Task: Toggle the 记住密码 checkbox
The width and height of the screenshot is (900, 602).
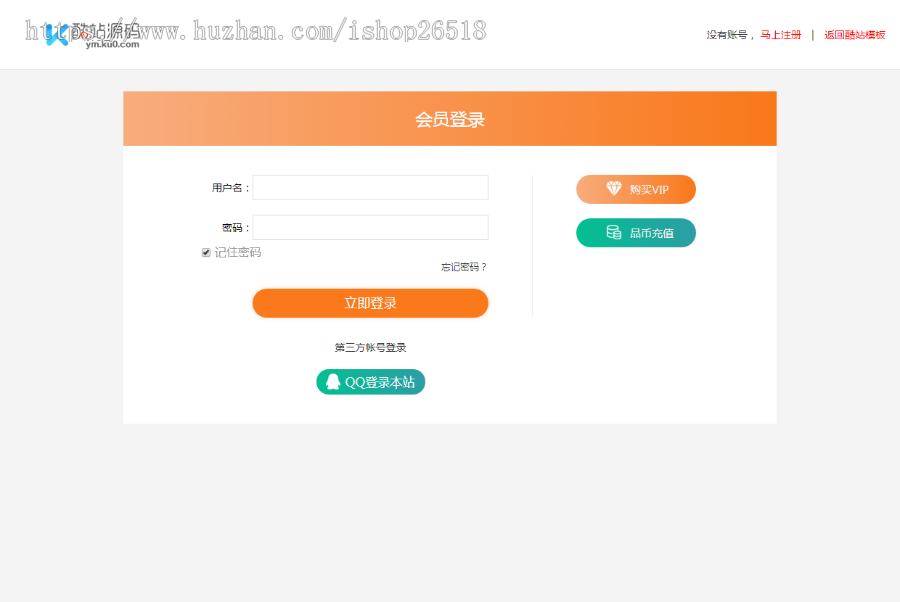Action: (x=206, y=253)
